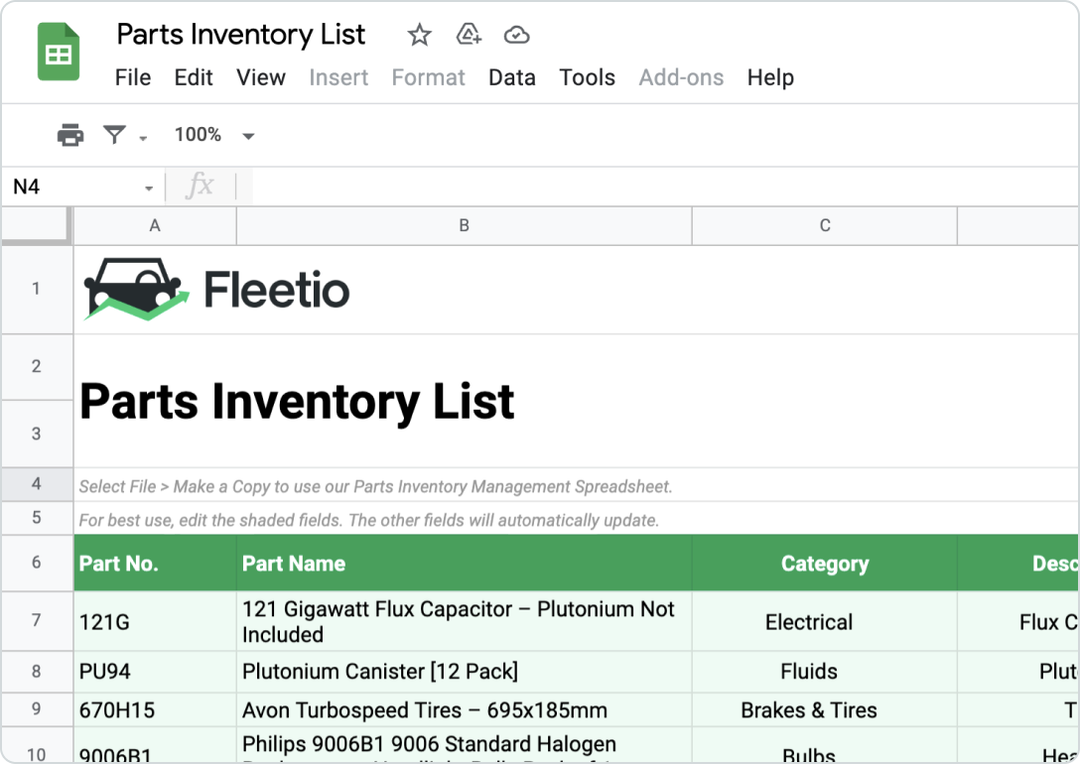Image resolution: width=1080 pixels, height=764 pixels.
Task: Click Avon Turbospeed Tires cell
Action: (464, 710)
